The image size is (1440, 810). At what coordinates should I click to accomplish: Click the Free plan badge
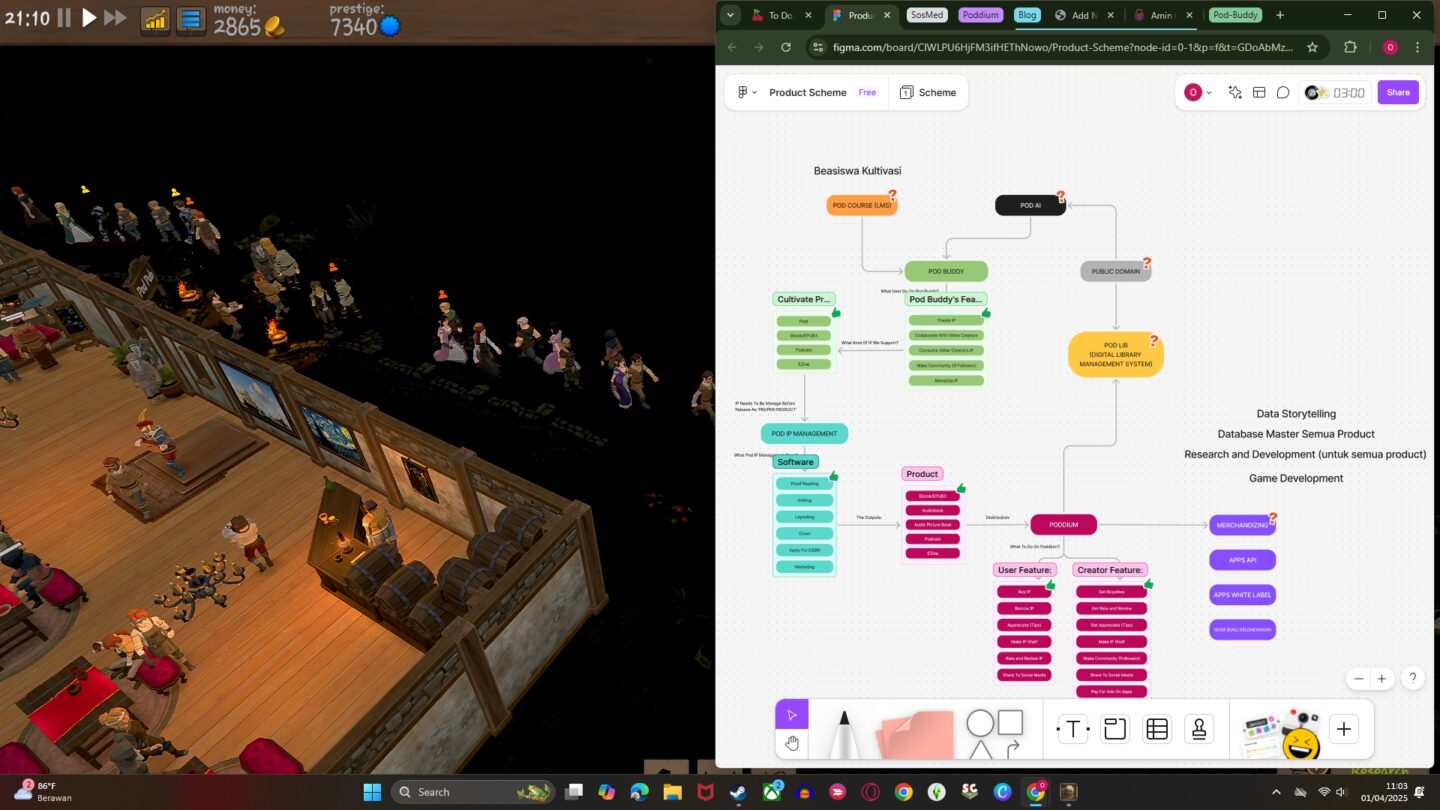tap(867, 92)
